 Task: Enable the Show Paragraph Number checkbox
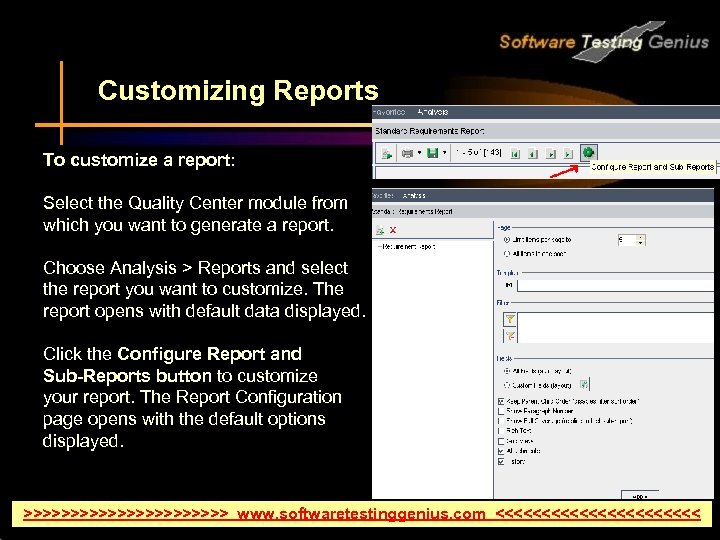tap(501, 412)
